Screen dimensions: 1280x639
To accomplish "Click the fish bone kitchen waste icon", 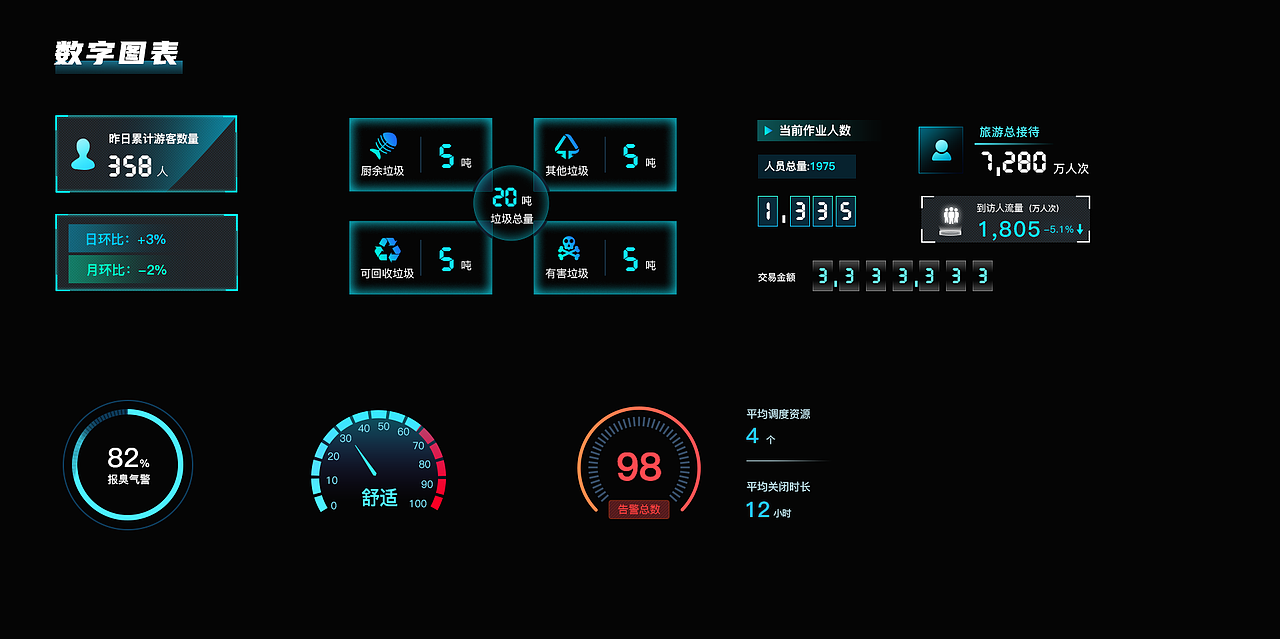I will pyautogui.click(x=382, y=146).
